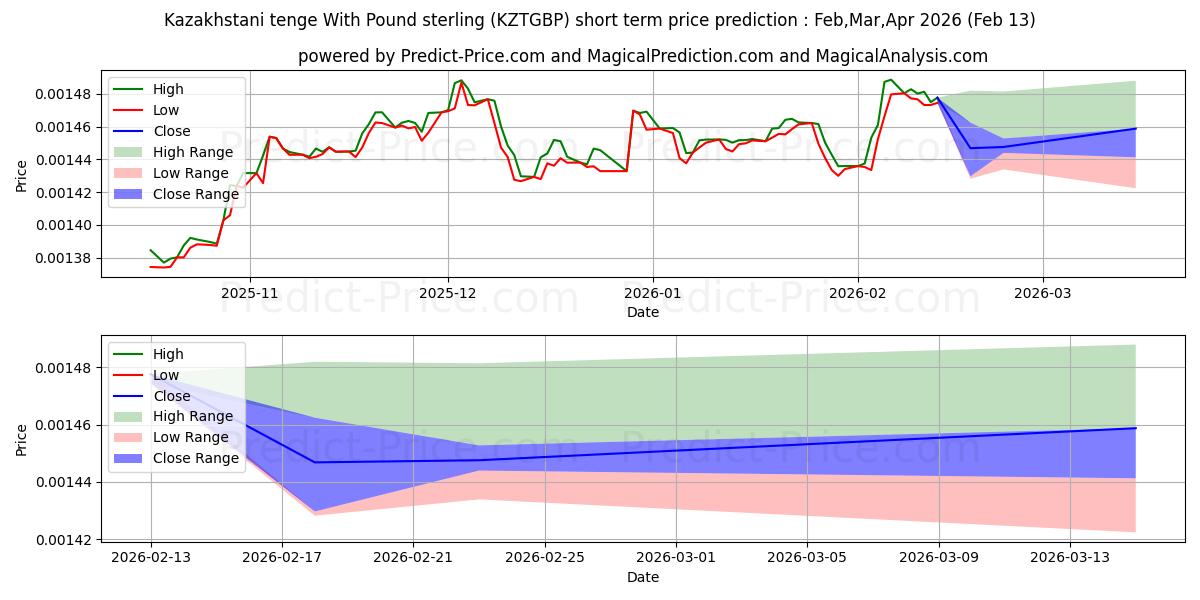Click the Predict-Price.com subtitle text
Image resolution: width=1200 pixels, height=600 pixels.
[642, 57]
